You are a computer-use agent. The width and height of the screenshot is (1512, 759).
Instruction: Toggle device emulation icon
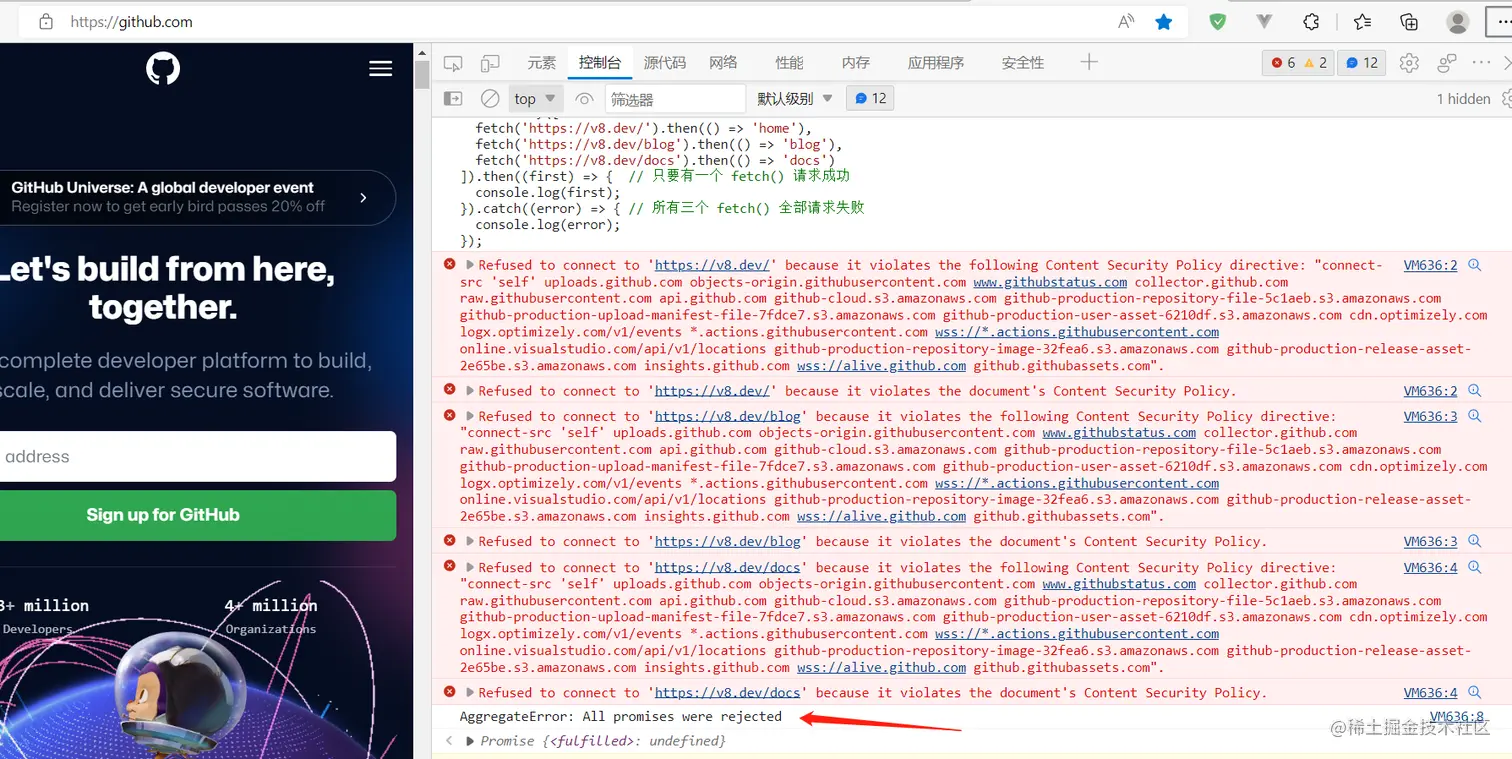coord(489,63)
